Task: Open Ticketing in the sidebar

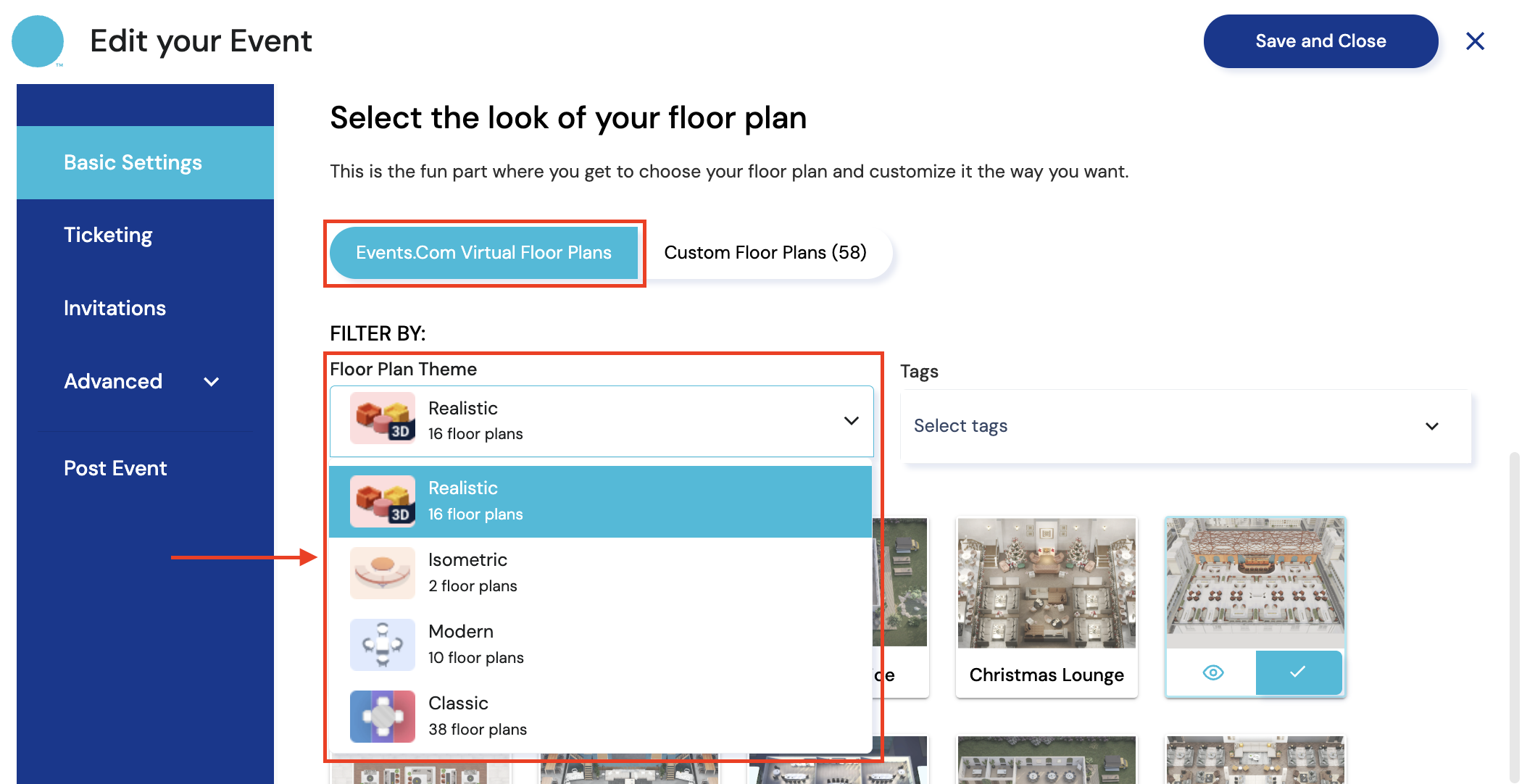Action: pyautogui.click(x=108, y=235)
